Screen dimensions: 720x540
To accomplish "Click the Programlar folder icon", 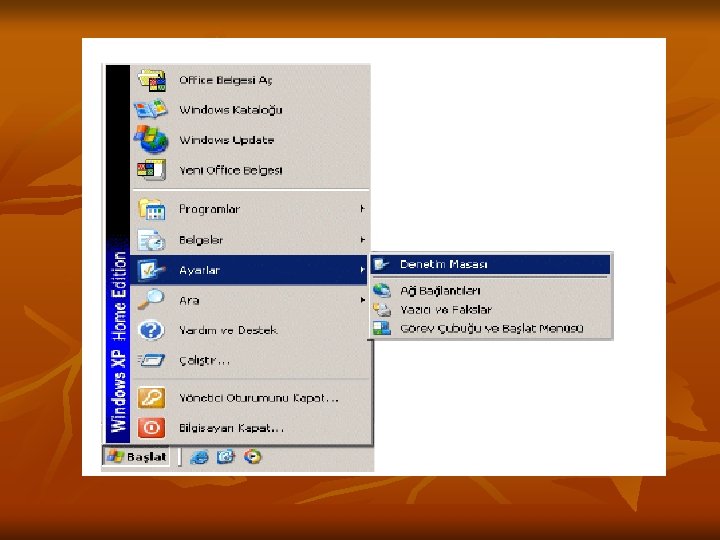I will tap(152, 209).
